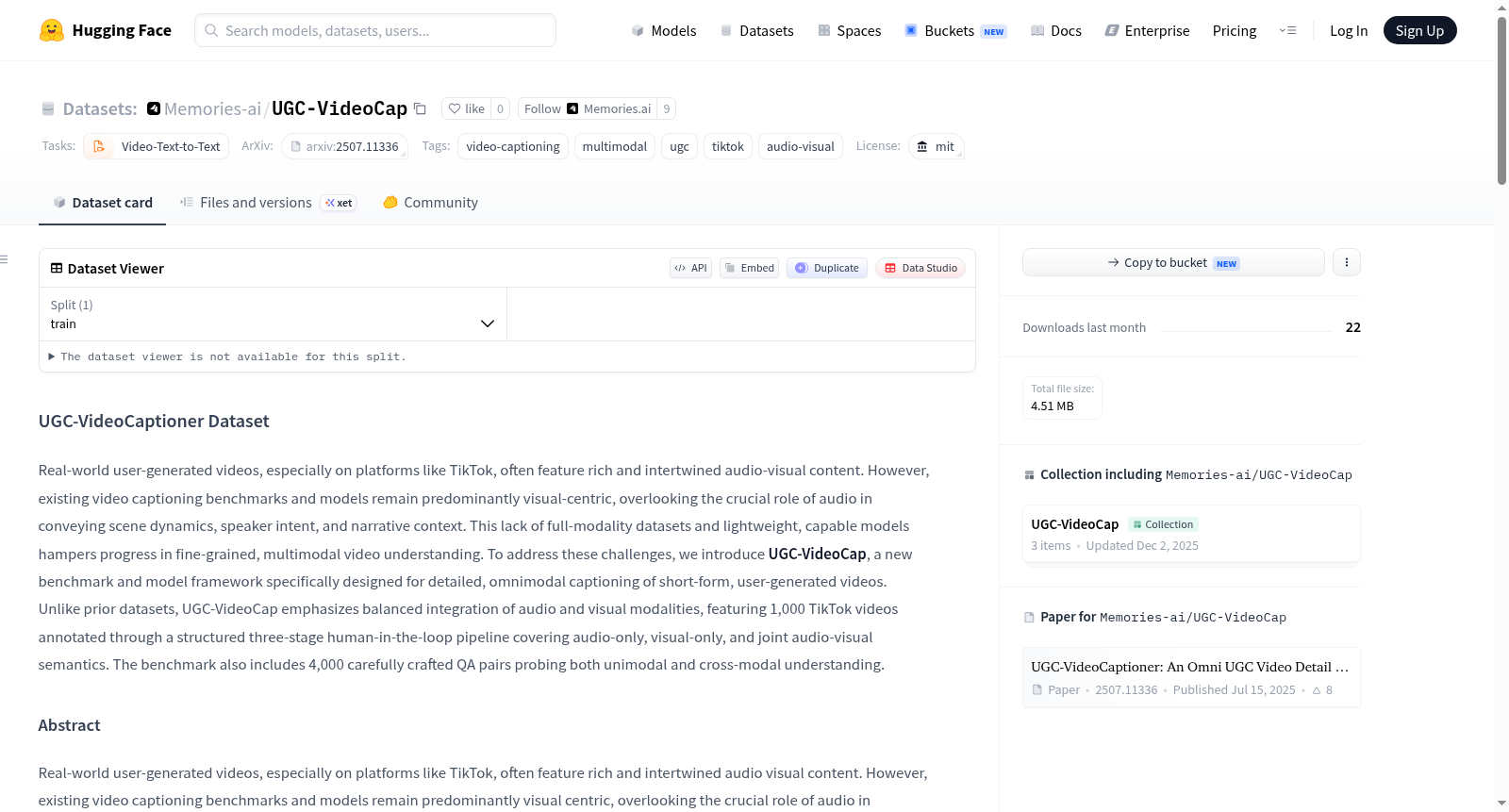
Task: Open the Memories-ai organization avatar icon
Action: [x=154, y=108]
